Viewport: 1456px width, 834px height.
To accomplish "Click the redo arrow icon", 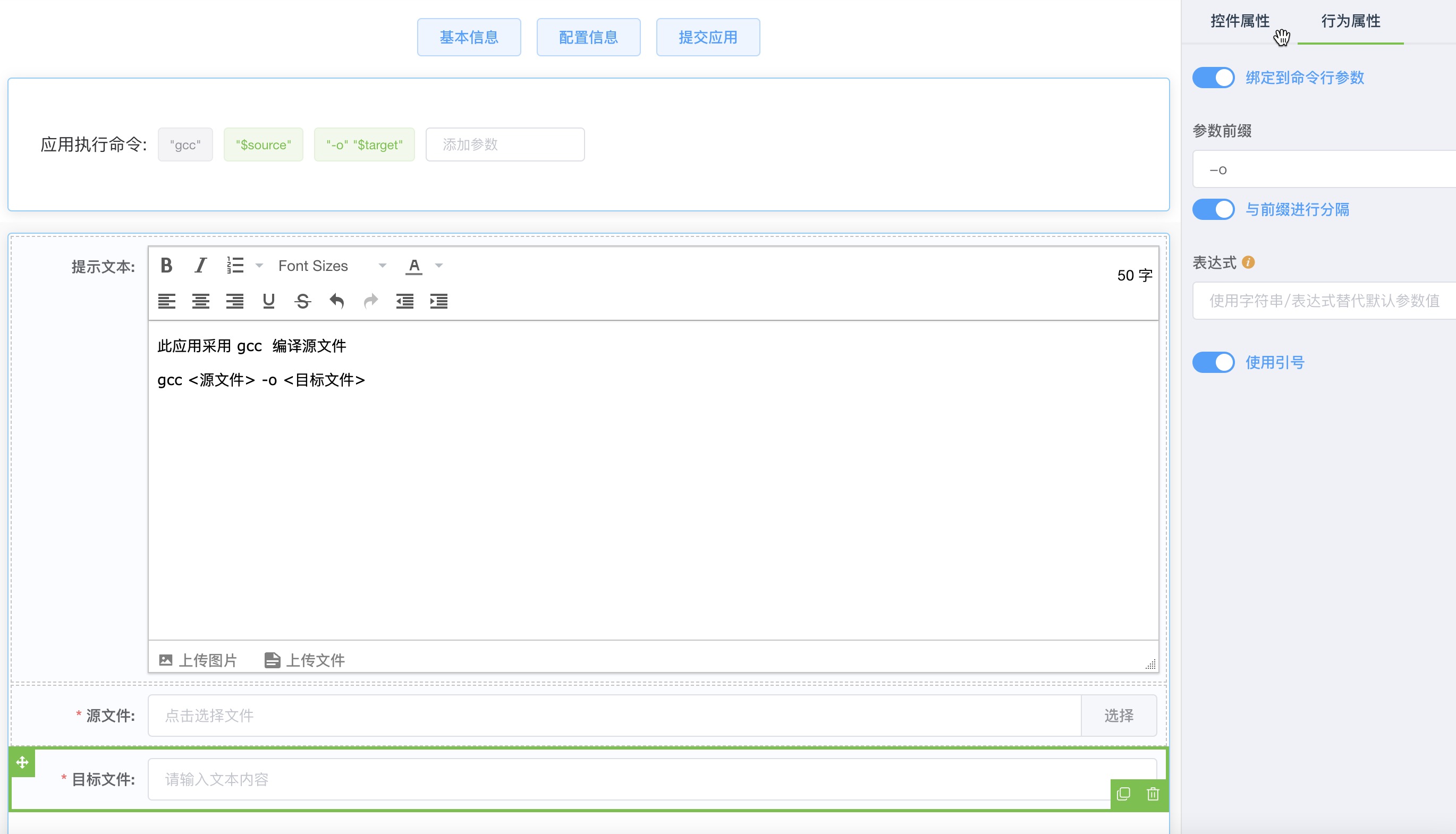I will pyautogui.click(x=371, y=301).
